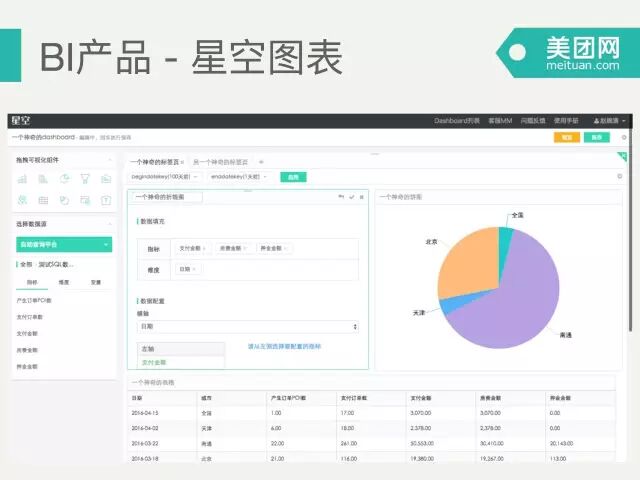Open 使用手册 in the navbar

(566, 121)
